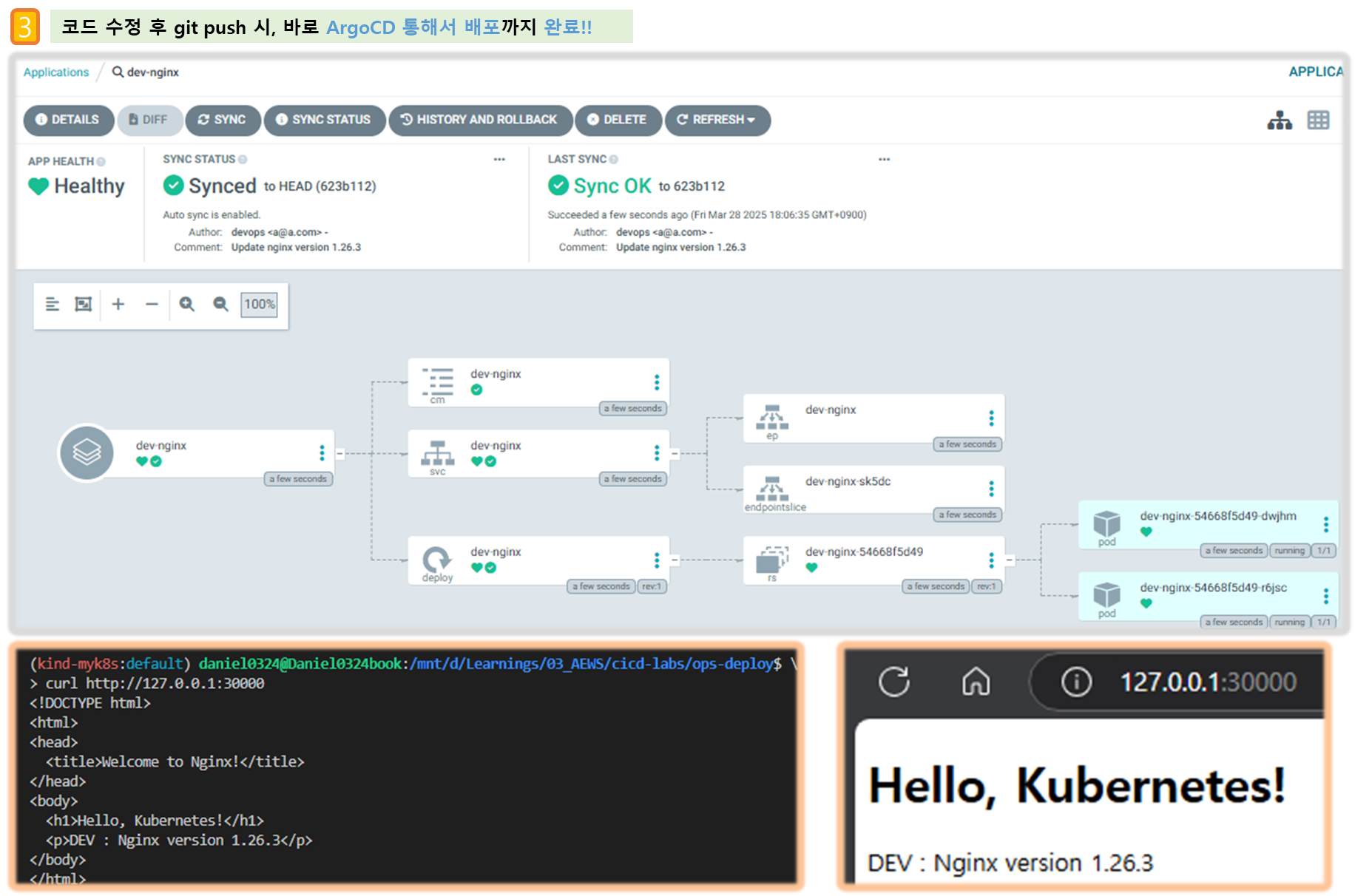The image size is (1355, 896).
Task: Click the SYNC STATUS help icon
Action: 243,159
